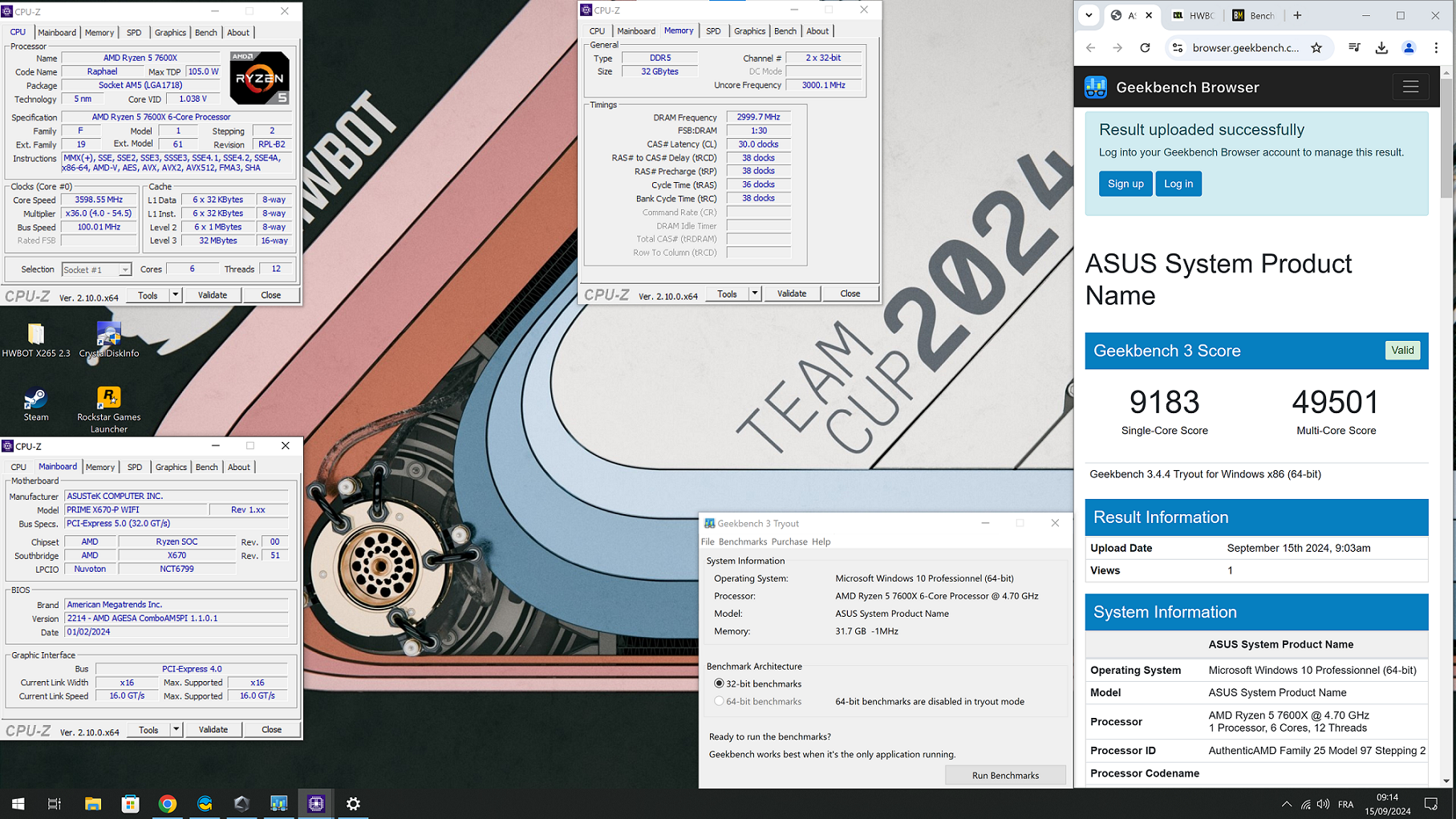Click Close in Mainboard CPU-Z window
Viewport: 1456px width, 819px height.
[x=271, y=730]
